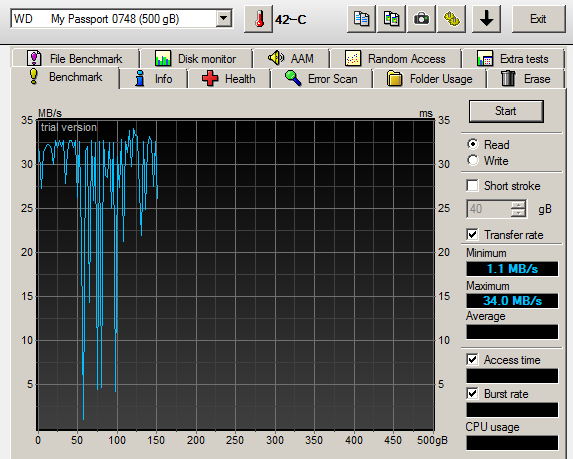The width and height of the screenshot is (573, 459).
Task: Click the Exit button
Action: coord(539,19)
